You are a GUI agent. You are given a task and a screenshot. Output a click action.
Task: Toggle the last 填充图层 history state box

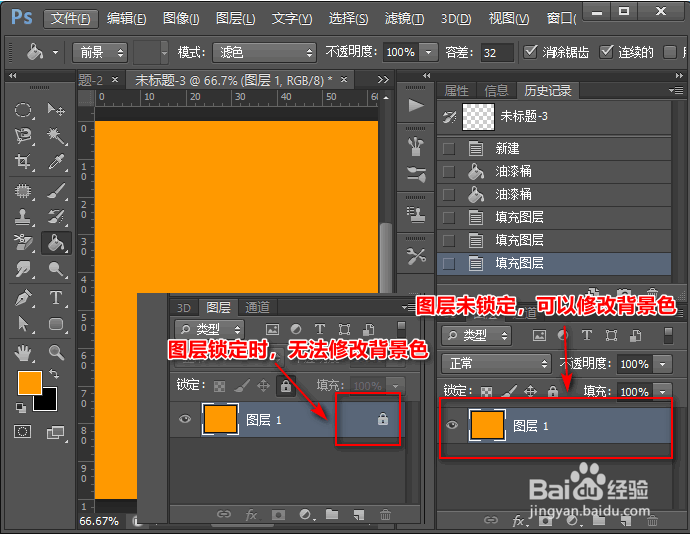(449, 264)
